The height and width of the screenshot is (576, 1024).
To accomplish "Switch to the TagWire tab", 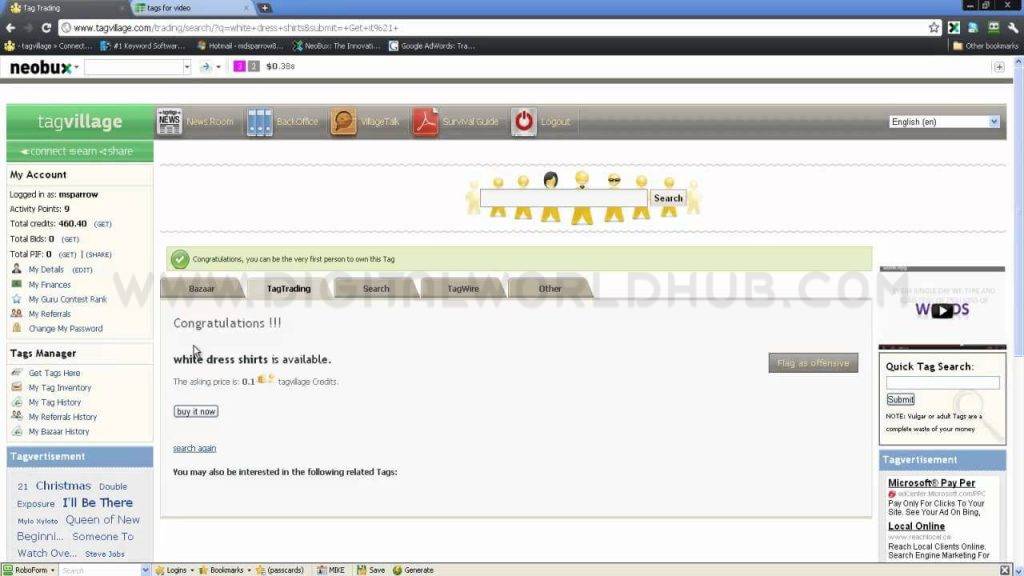I will (x=462, y=289).
